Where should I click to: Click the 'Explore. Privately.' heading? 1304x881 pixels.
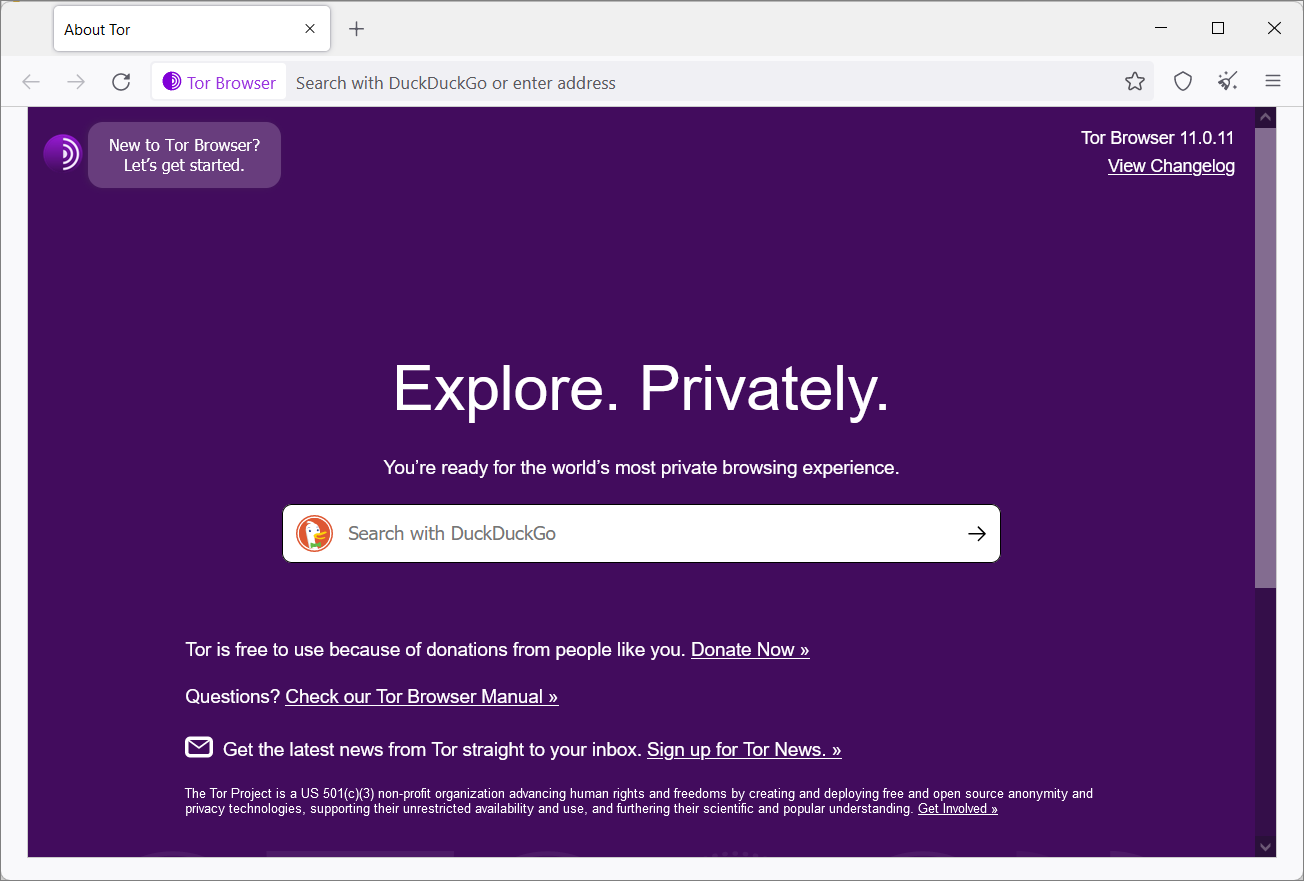(641, 388)
